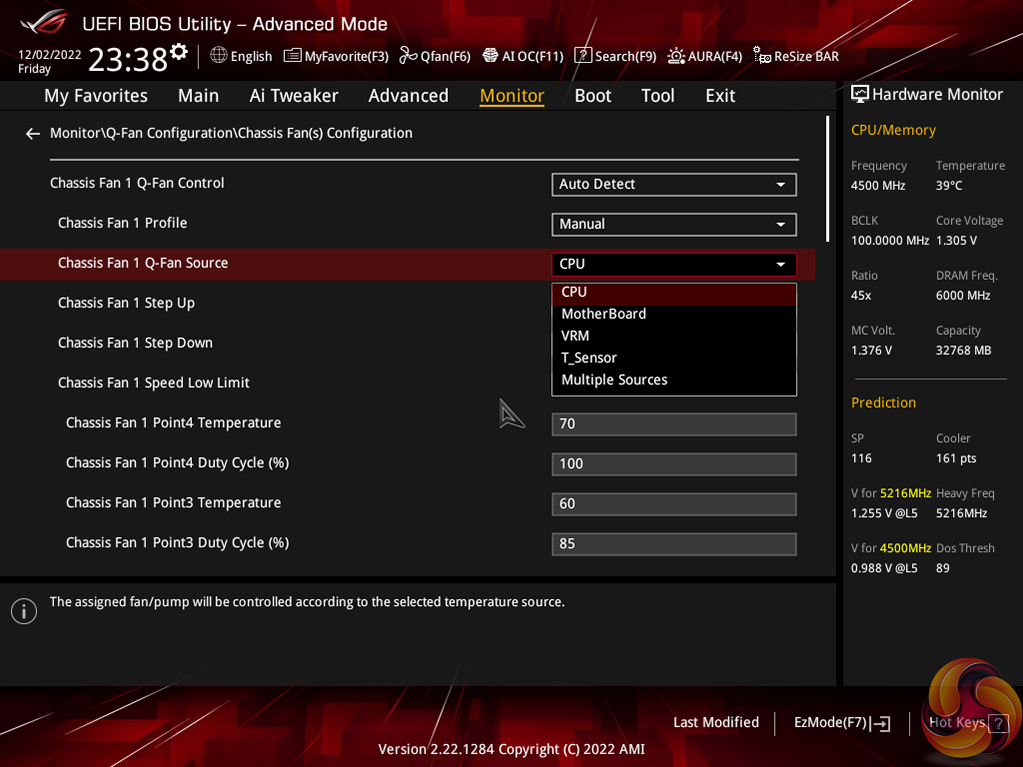Switch to the Ai Tweaker tab

click(x=294, y=96)
